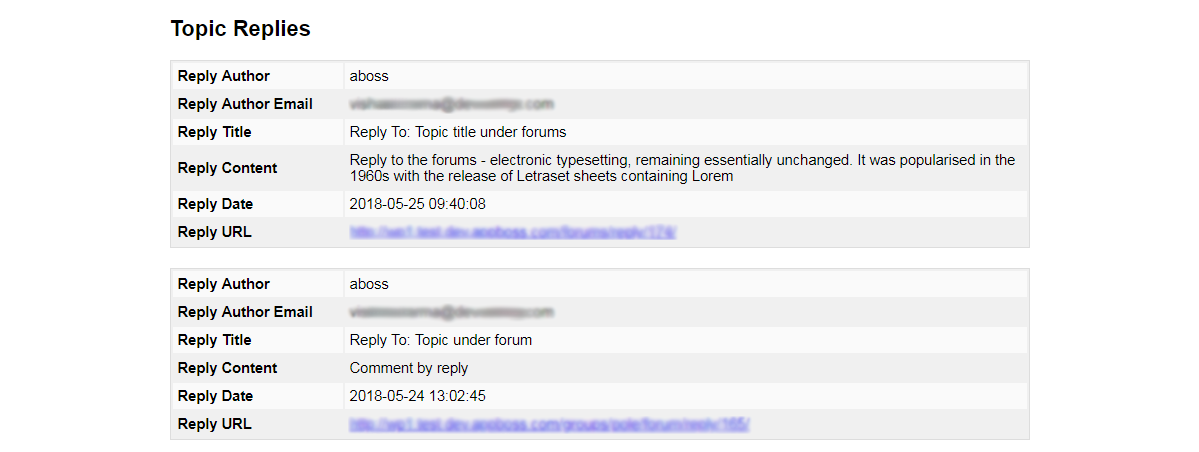Click author name "aboss" in first reply
The height and width of the screenshot is (452, 1199).
(x=369, y=76)
